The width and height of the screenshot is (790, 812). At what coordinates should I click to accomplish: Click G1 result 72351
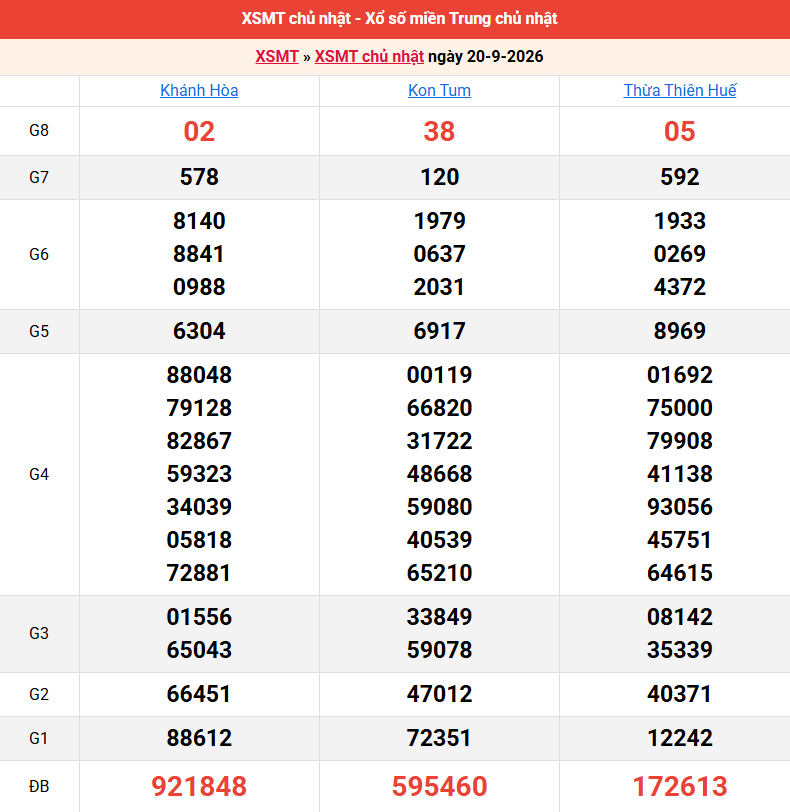[x=440, y=738]
